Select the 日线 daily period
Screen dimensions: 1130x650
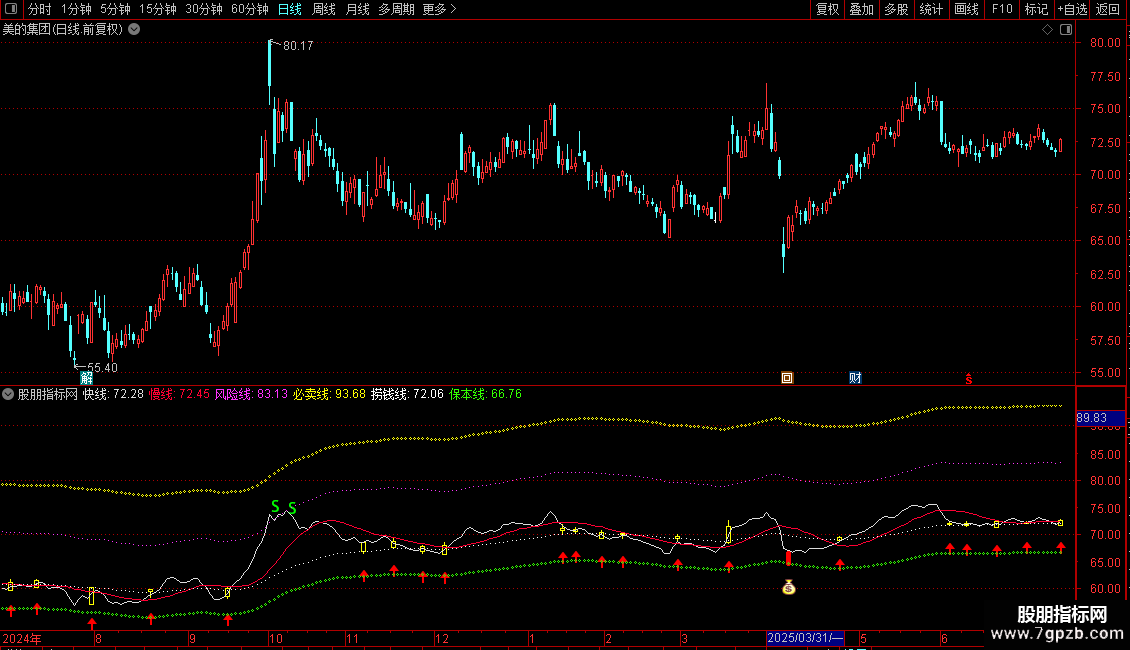[x=290, y=9]
